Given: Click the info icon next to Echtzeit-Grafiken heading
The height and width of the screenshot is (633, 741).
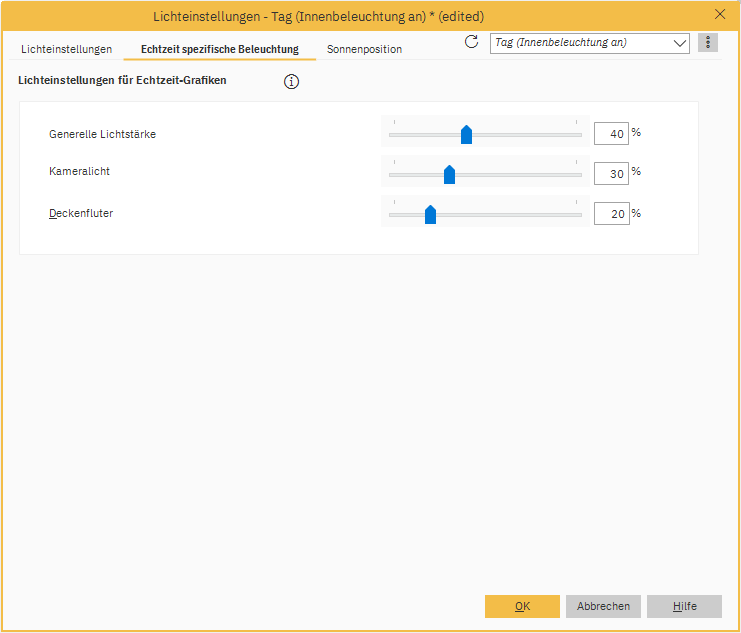Looking at the screenshot, I should coord(292,82).
